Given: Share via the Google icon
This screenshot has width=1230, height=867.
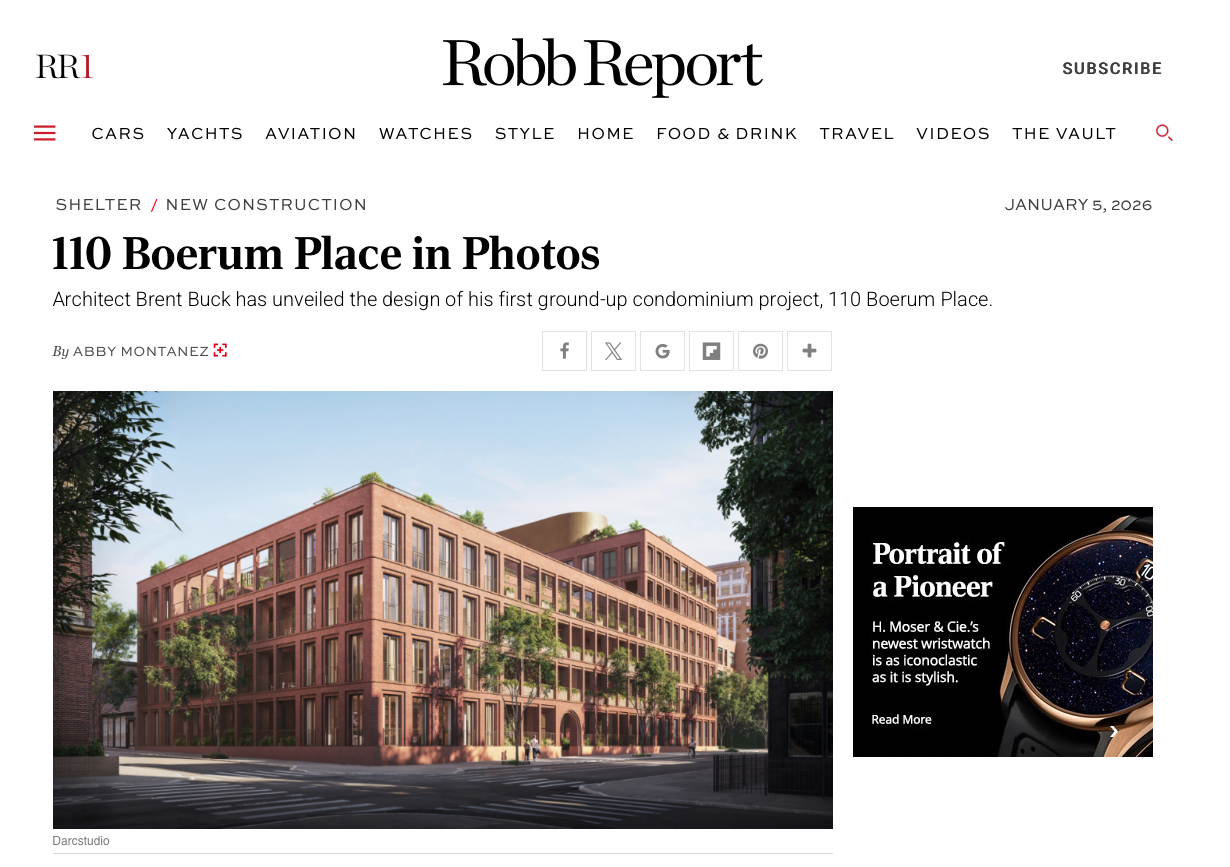Looking at the screenshot, I should [662, 351].
